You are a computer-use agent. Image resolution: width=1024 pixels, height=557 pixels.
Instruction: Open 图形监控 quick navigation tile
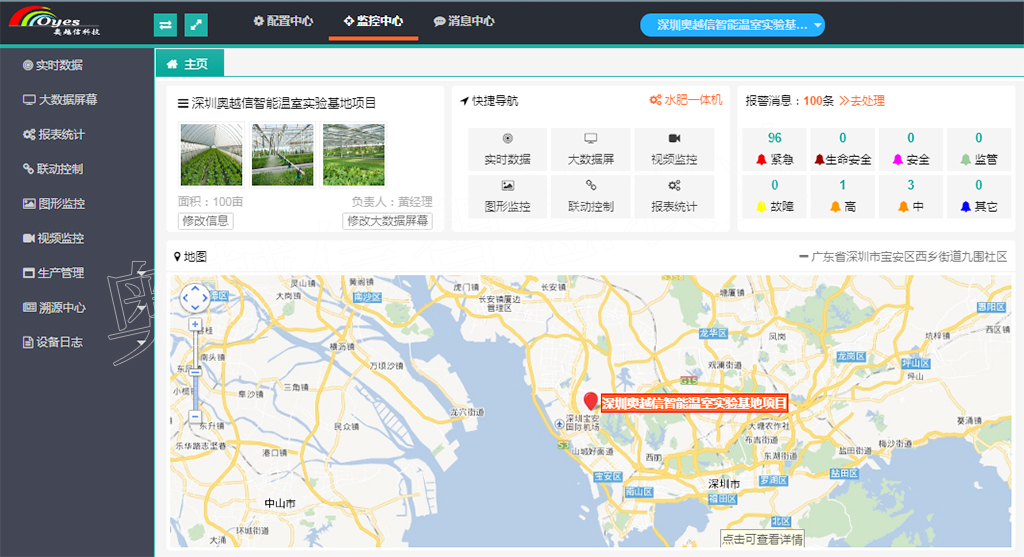(x=507, y=196)
